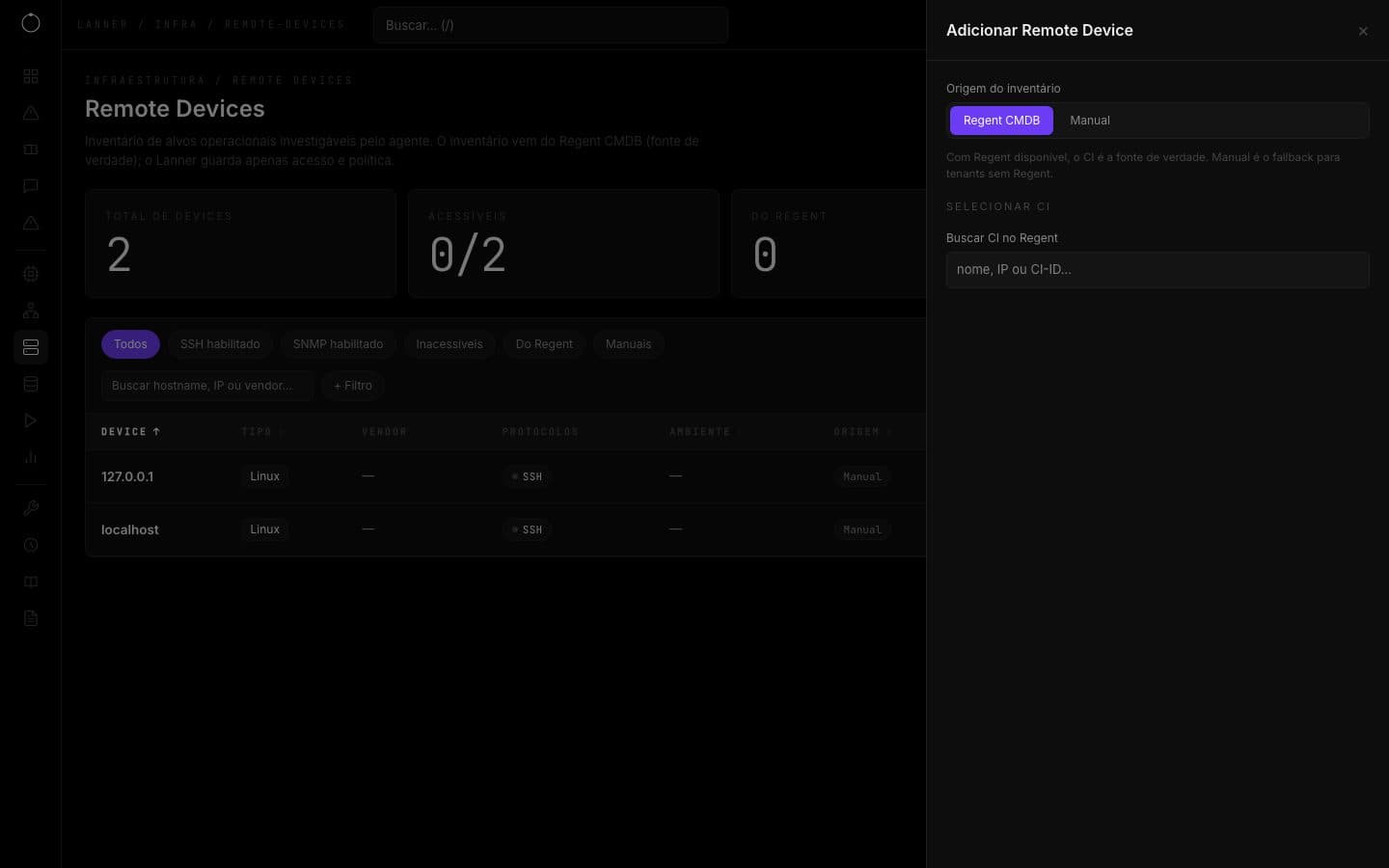Sort by the Device column header

click(130, 432)
